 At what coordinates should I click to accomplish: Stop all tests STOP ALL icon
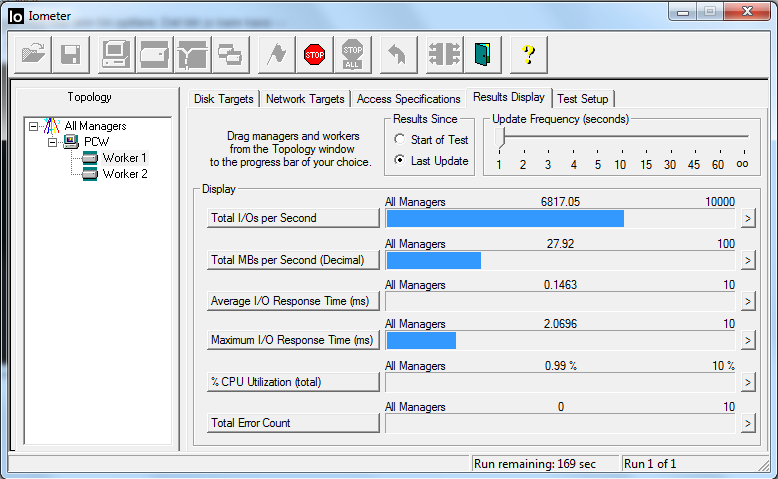(x=352, y=54)
